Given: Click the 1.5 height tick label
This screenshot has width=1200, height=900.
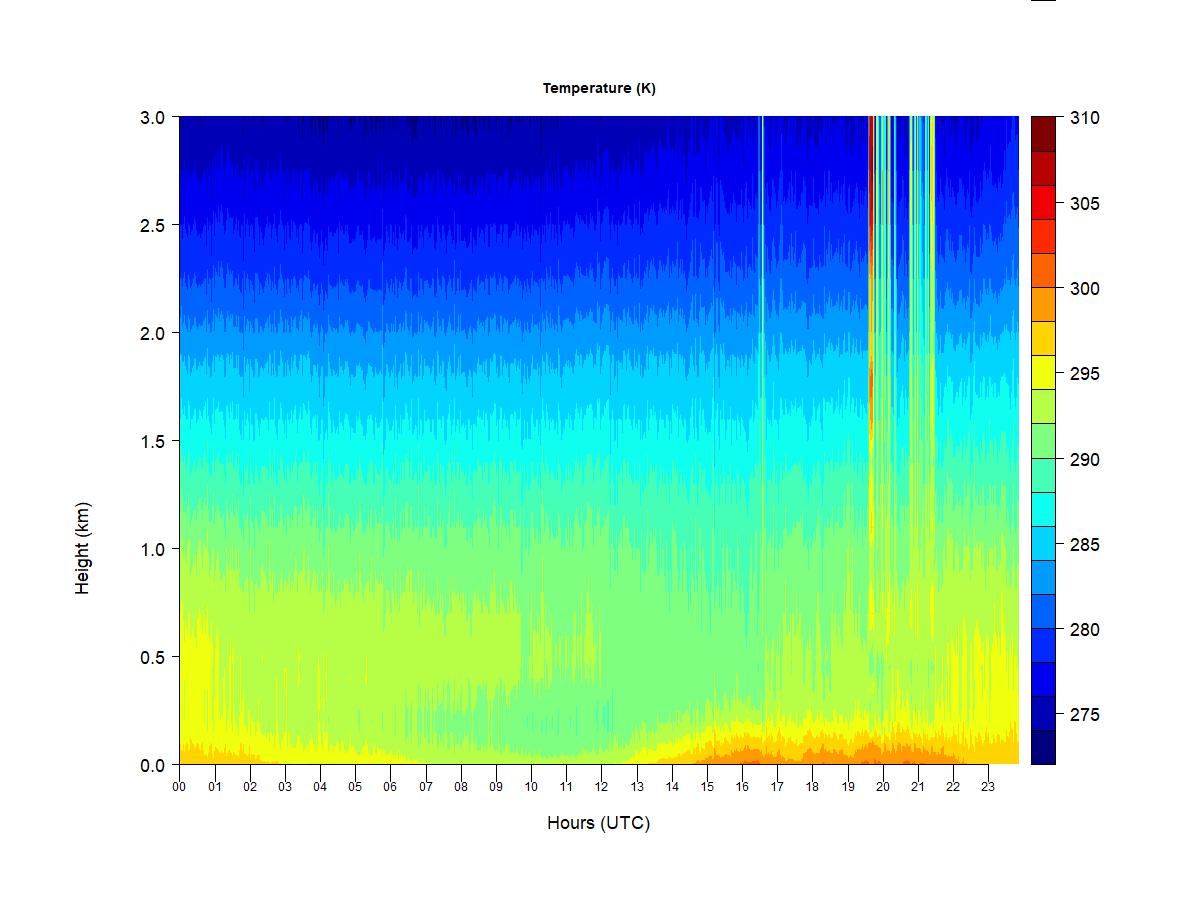Looking at the screenshot, I should tap(152, 441).
